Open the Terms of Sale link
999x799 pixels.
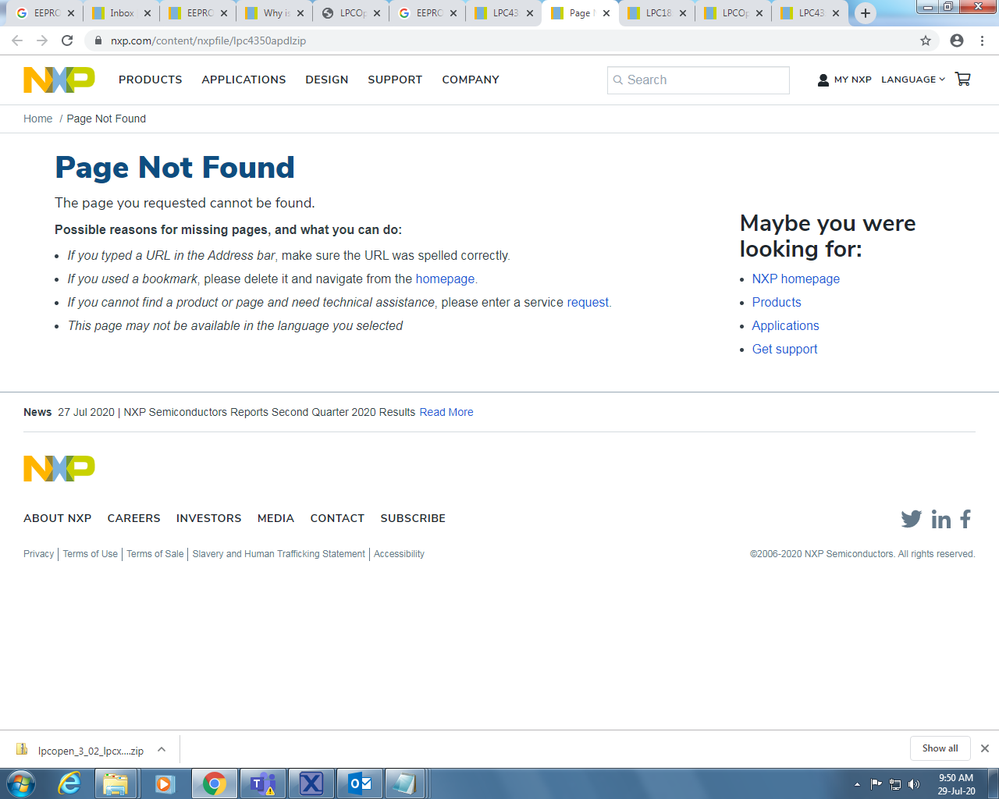coord(155,554)
